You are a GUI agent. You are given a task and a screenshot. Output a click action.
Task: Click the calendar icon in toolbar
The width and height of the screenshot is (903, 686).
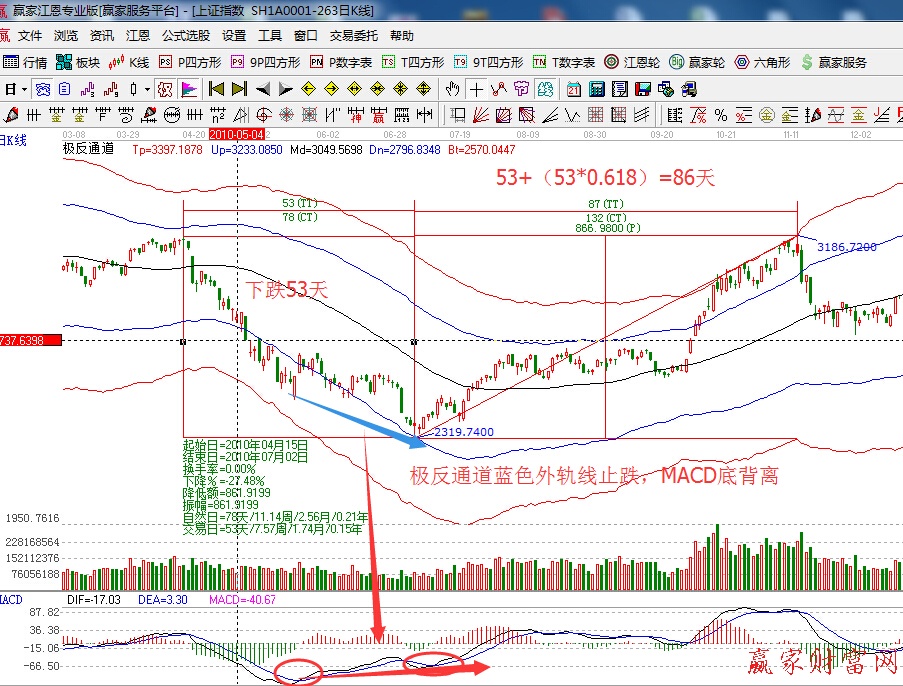click(x=573, y=89)
